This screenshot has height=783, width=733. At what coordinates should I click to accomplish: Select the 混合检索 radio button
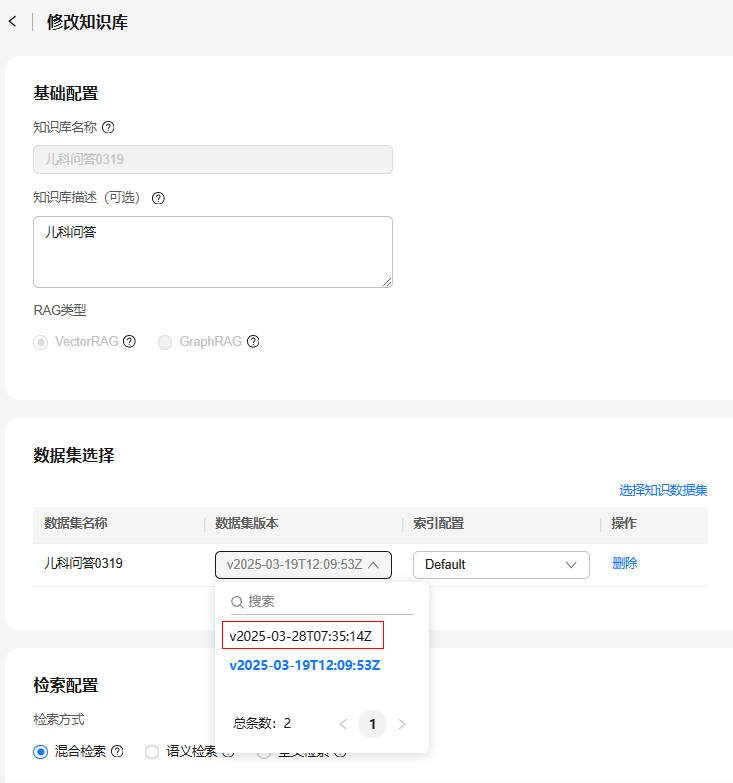41,751
